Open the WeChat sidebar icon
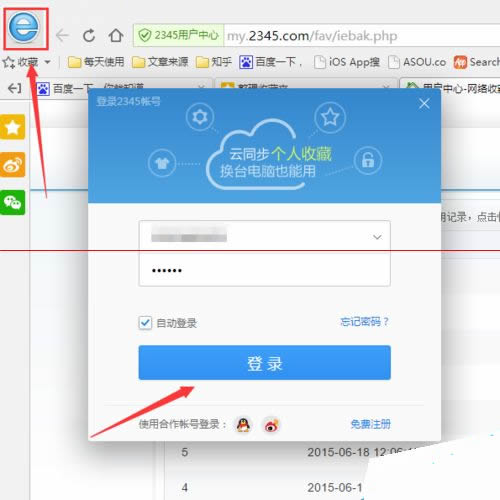 click(13, 202)
